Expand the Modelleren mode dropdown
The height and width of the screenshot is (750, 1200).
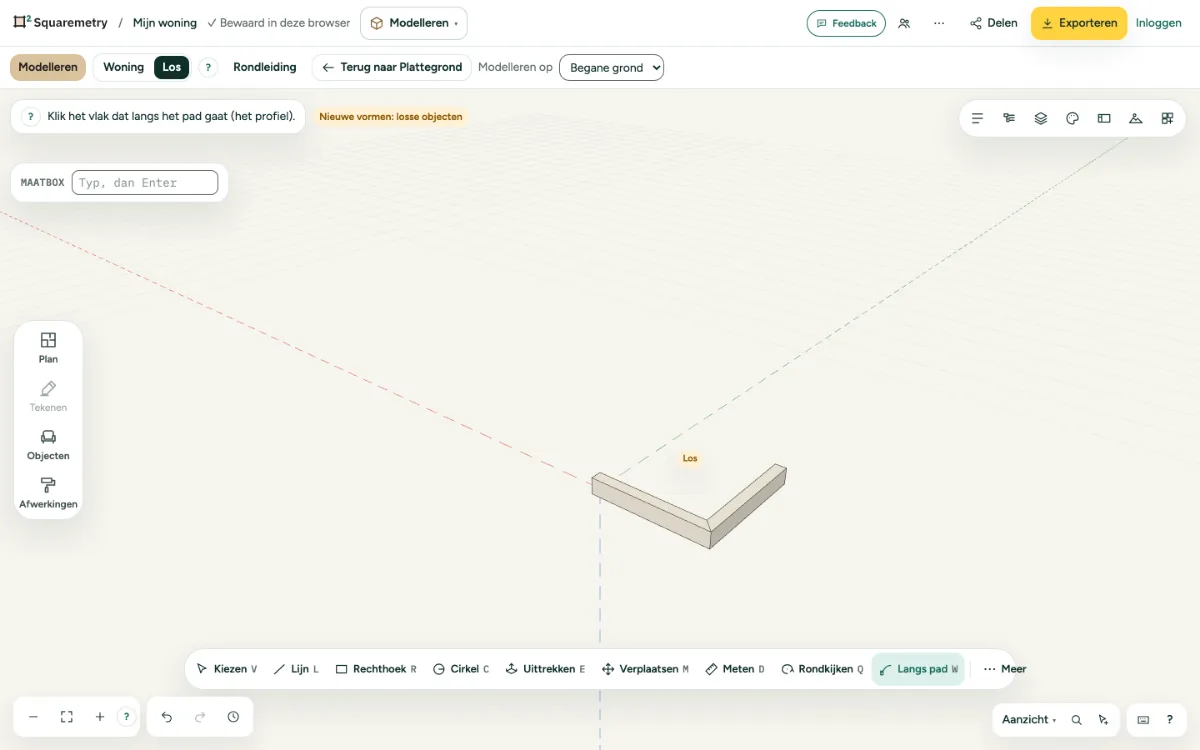tap(414, 23)
